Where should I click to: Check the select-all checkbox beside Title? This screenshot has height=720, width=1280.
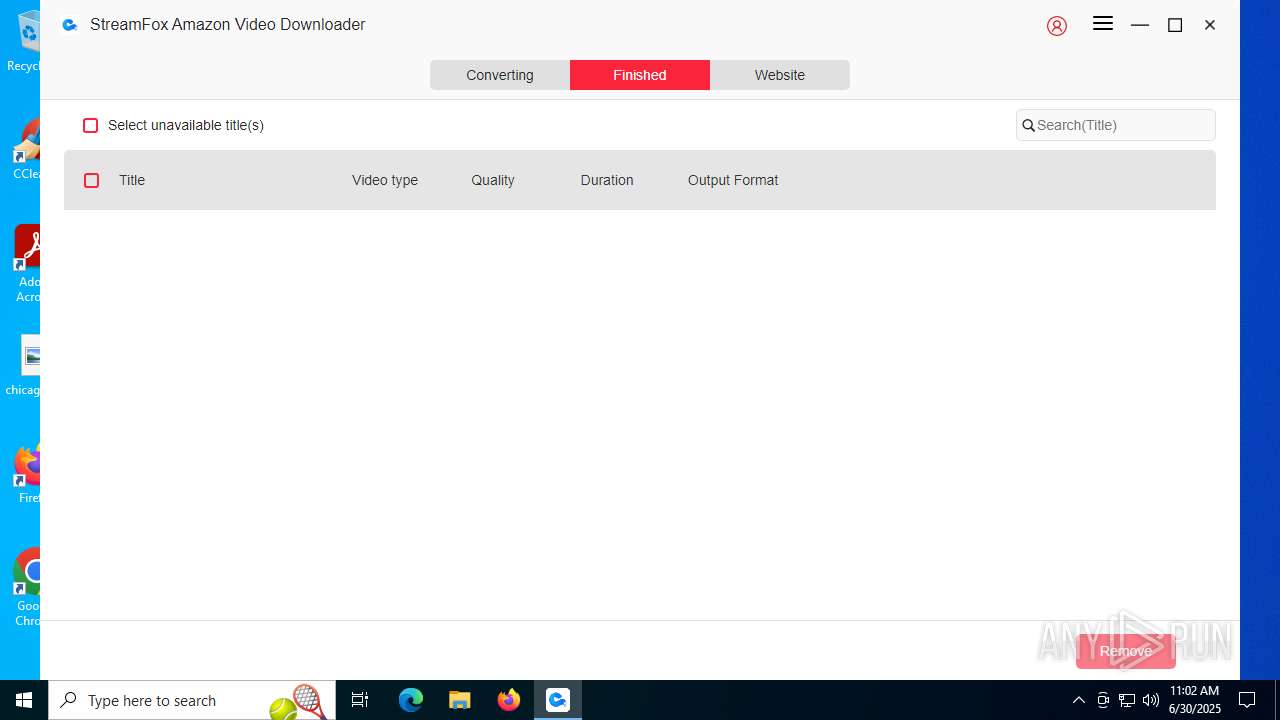92,180
